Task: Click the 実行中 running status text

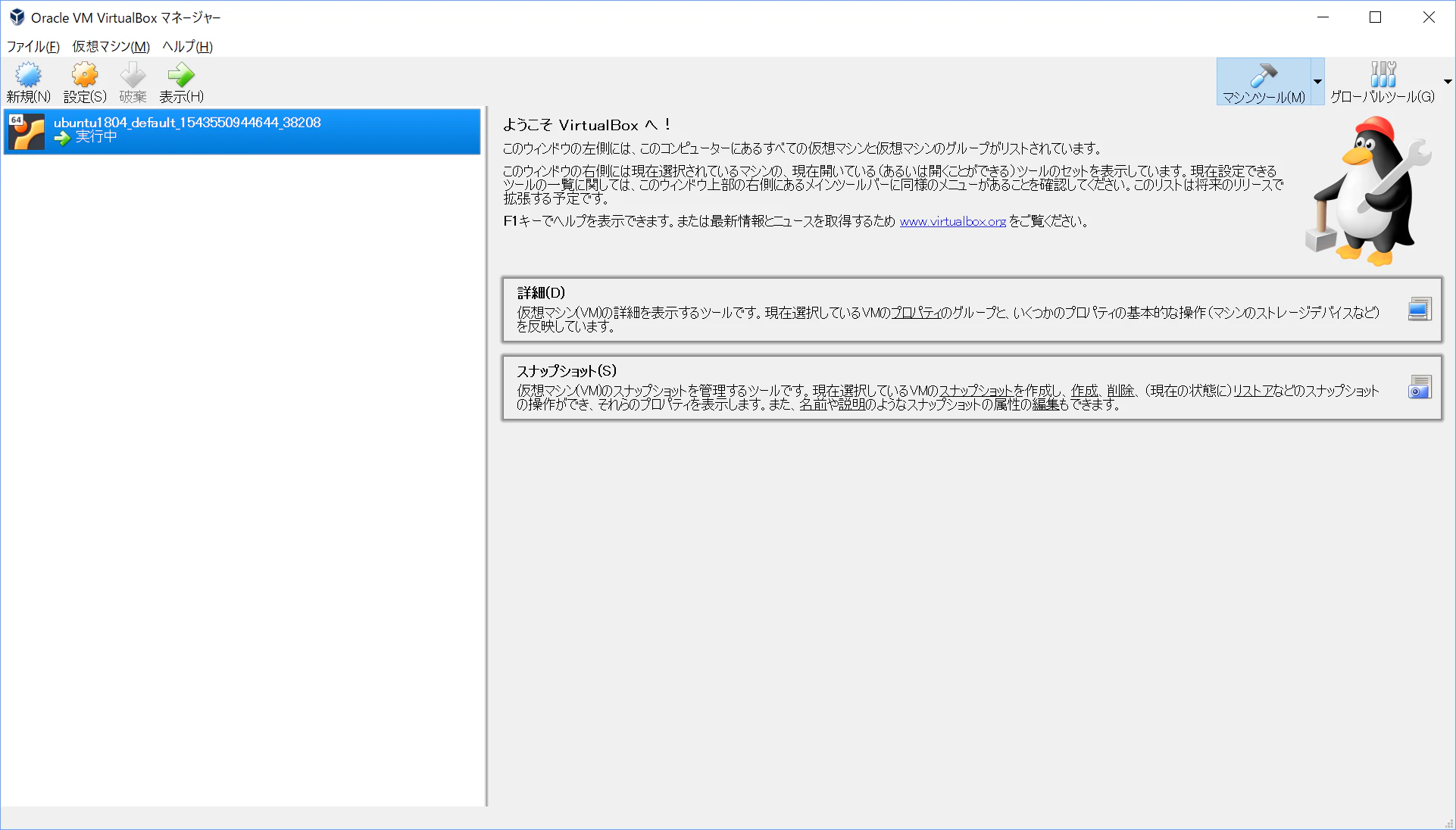Action: [96, 137]
